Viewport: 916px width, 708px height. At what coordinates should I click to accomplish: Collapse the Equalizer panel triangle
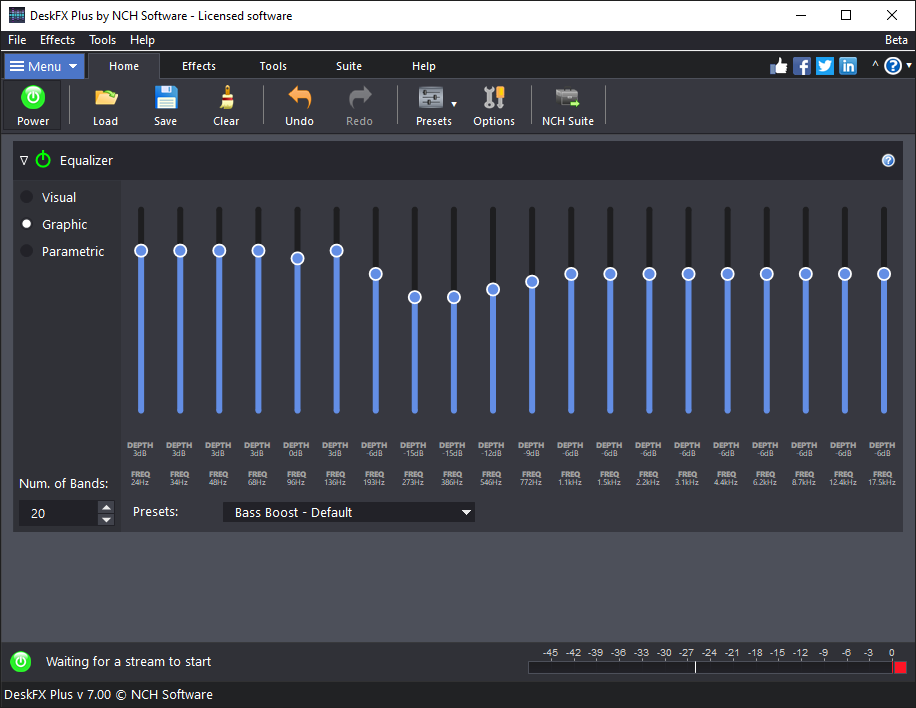tap(23, 160)
